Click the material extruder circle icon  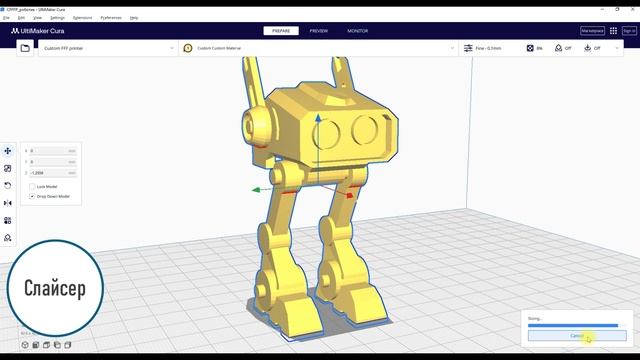pyautogui.click(x=188, y=48)
